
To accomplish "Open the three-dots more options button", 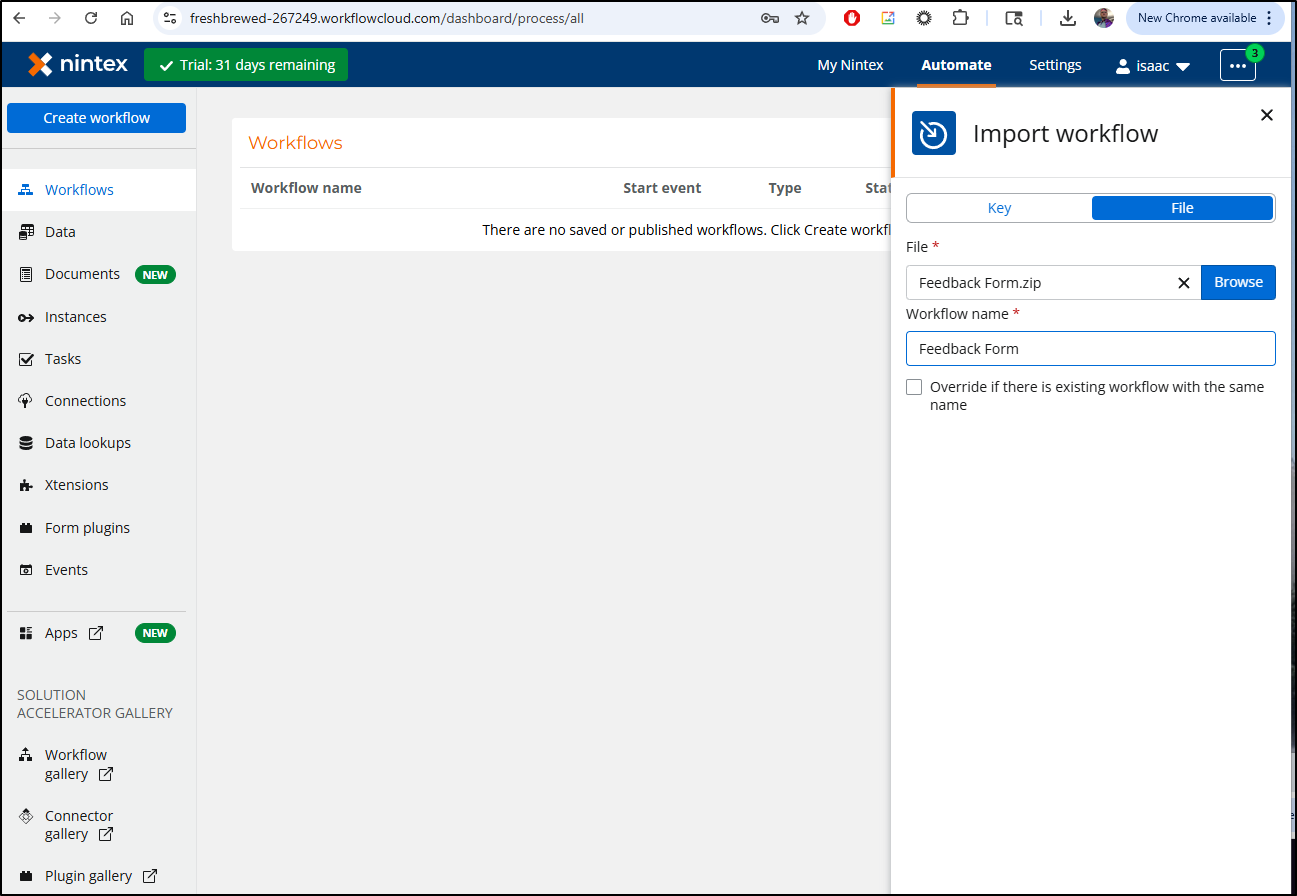I will coord(1238,65).
